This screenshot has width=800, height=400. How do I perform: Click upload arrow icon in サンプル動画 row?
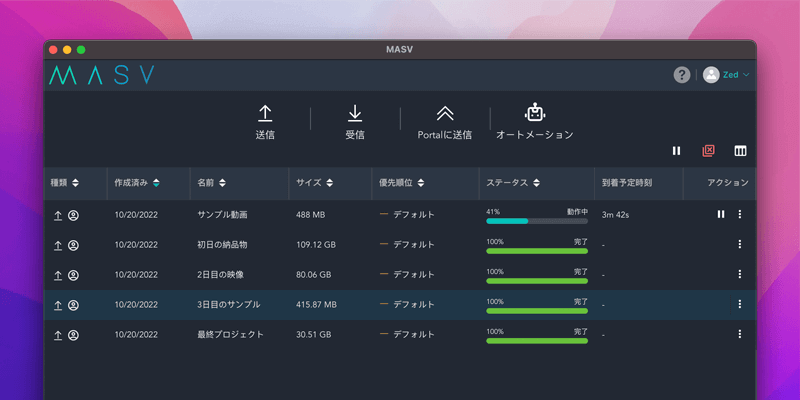click(x=58, y=216)
